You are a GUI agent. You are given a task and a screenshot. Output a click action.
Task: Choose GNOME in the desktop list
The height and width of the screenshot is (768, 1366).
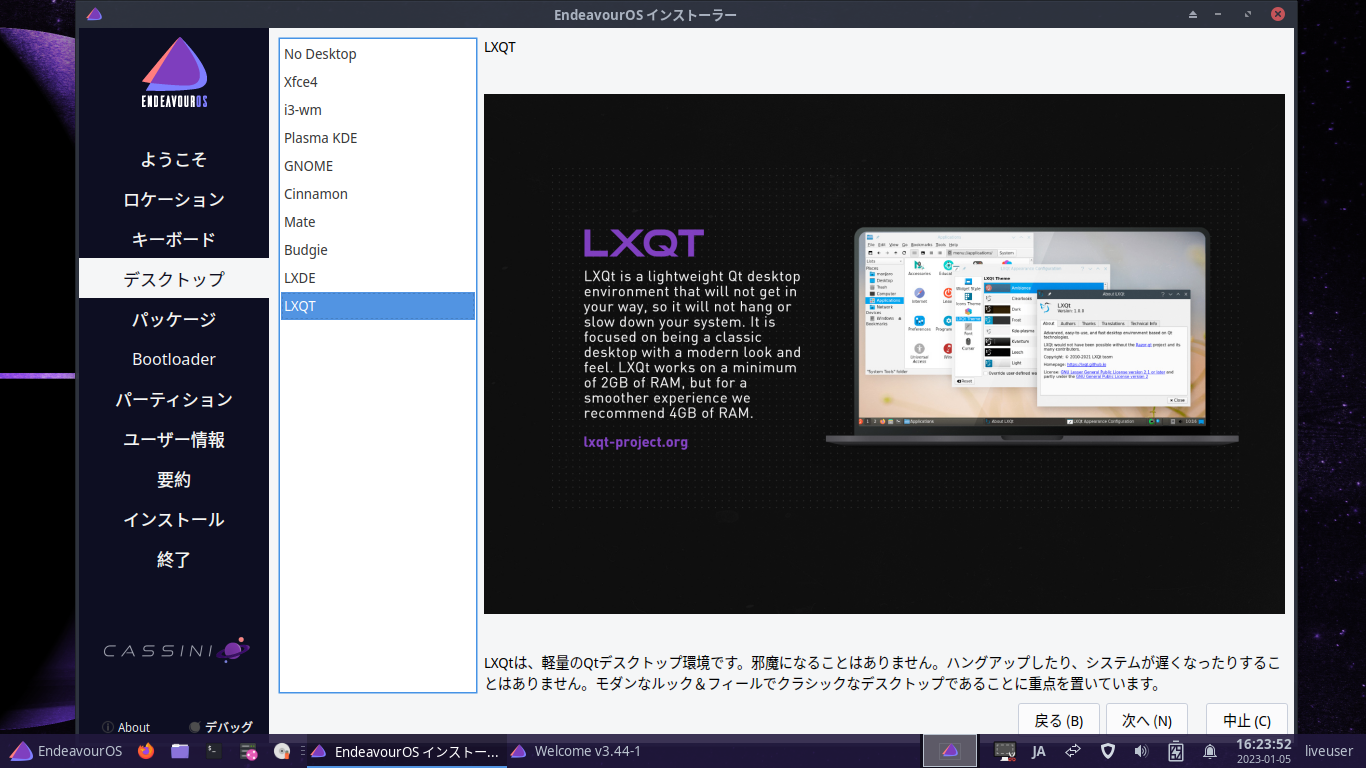coord(377,166)
